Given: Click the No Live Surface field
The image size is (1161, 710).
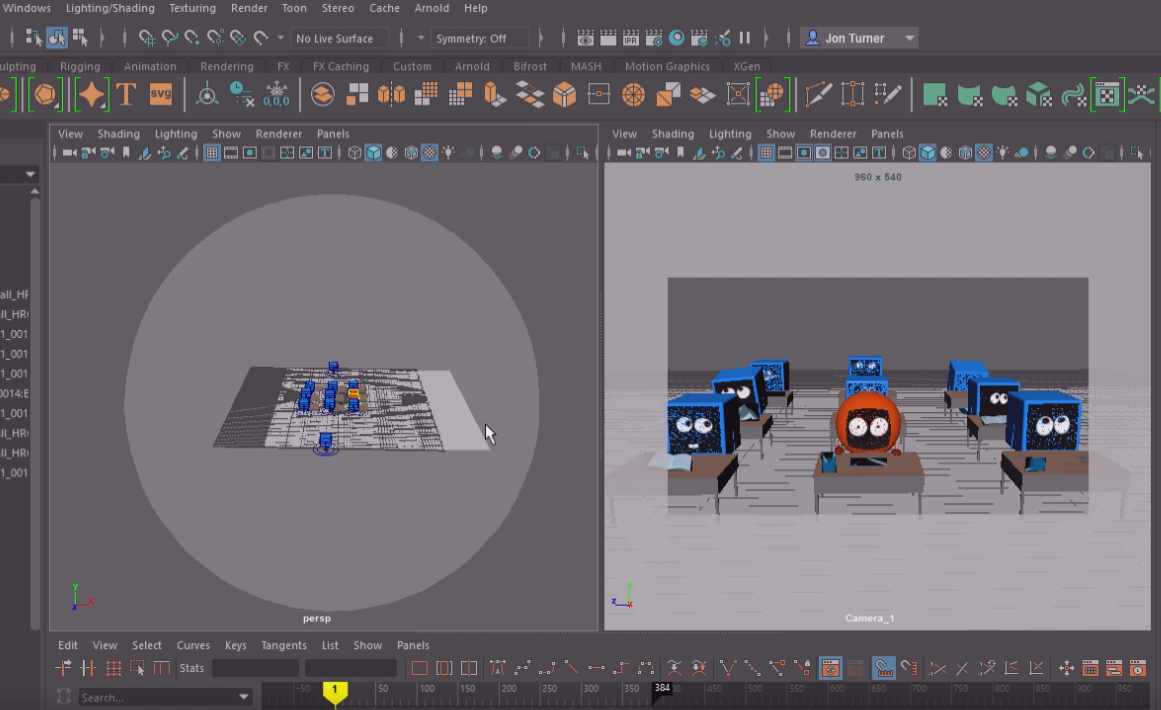Looking at the screenshot, I should 340,38.
